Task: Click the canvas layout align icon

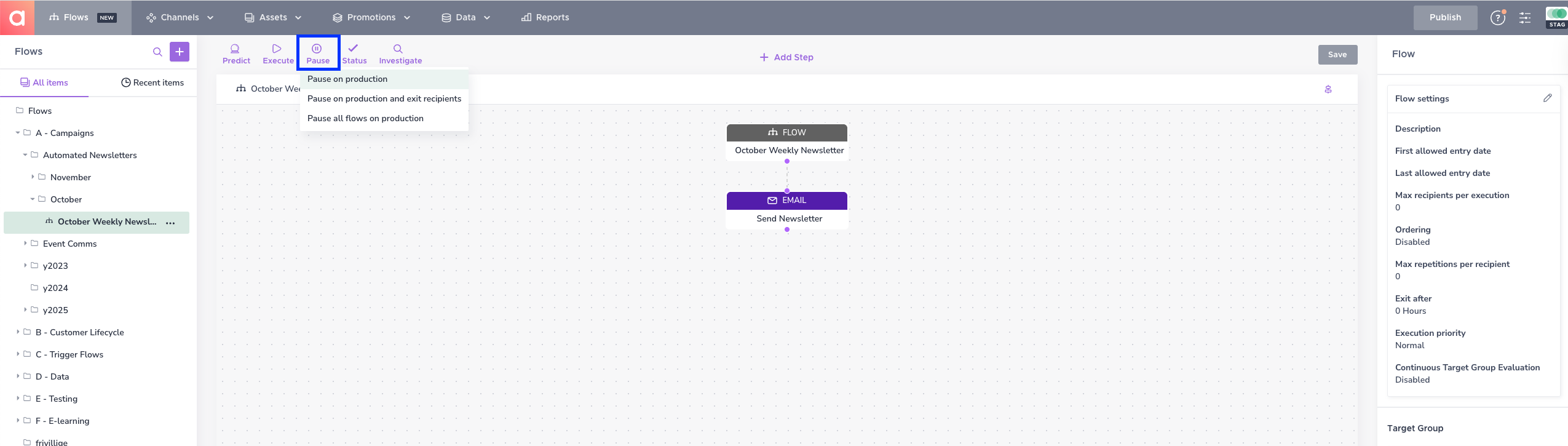Action: [1328, 90]
